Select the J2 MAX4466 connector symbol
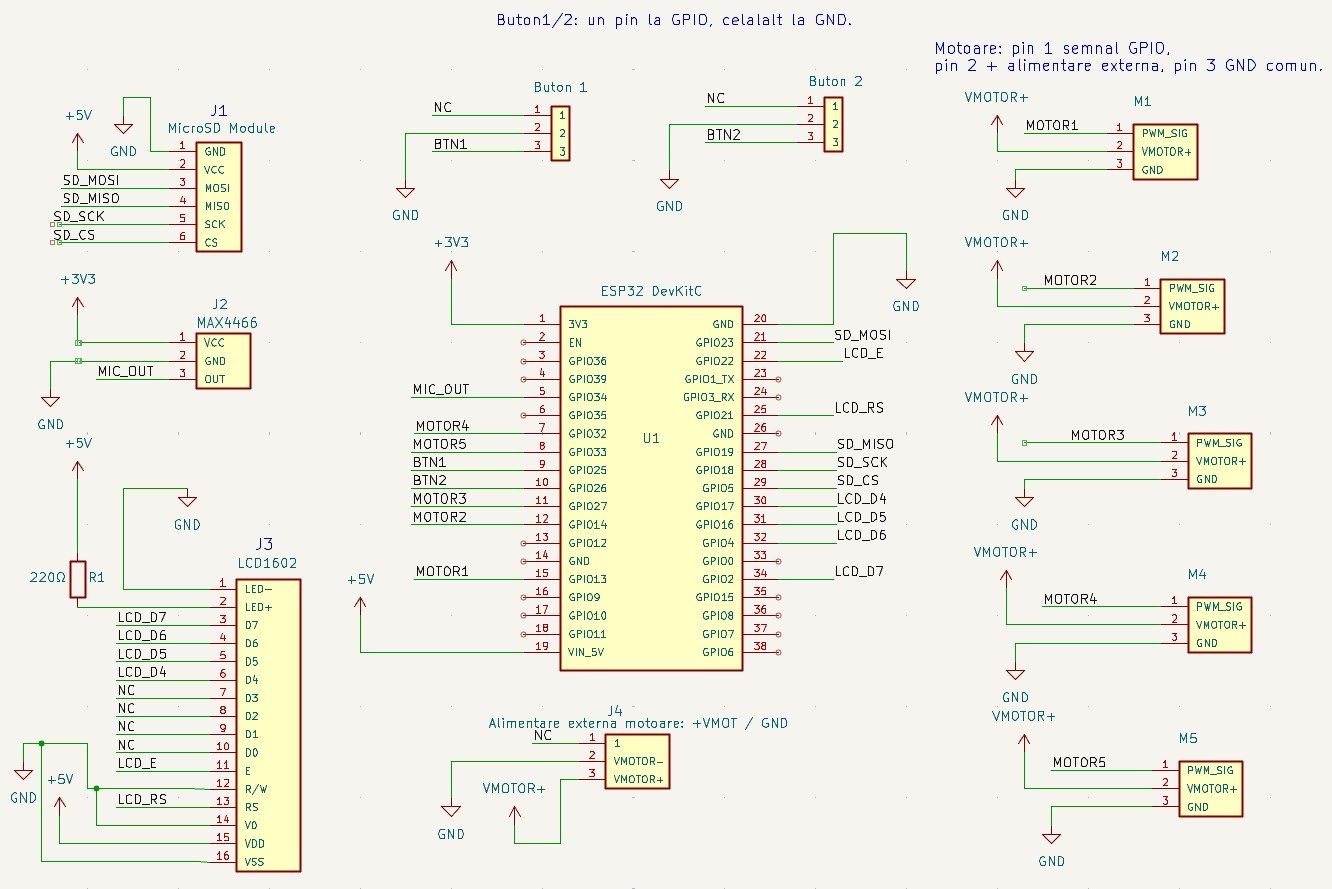This screenshot has height=889, width=1332. [x=223, y=361]
